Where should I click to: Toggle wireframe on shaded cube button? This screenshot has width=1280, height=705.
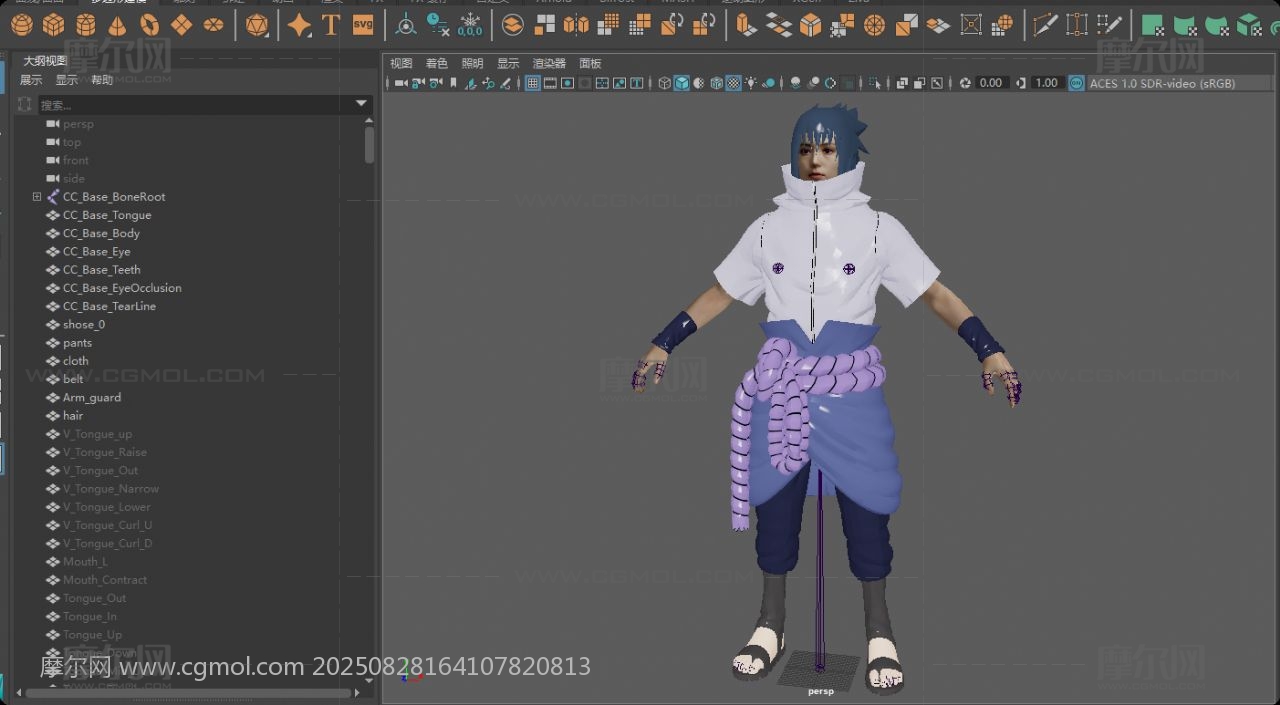tap(716, 83)
